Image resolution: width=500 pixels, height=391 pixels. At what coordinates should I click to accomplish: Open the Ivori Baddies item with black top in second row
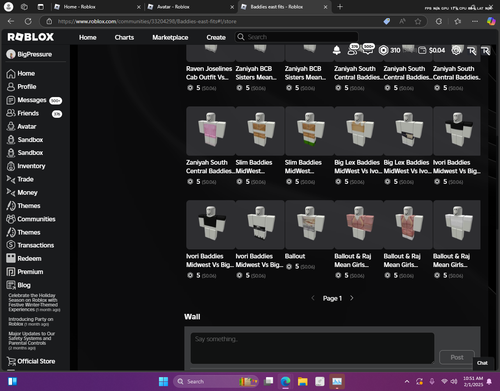point(457,131)
